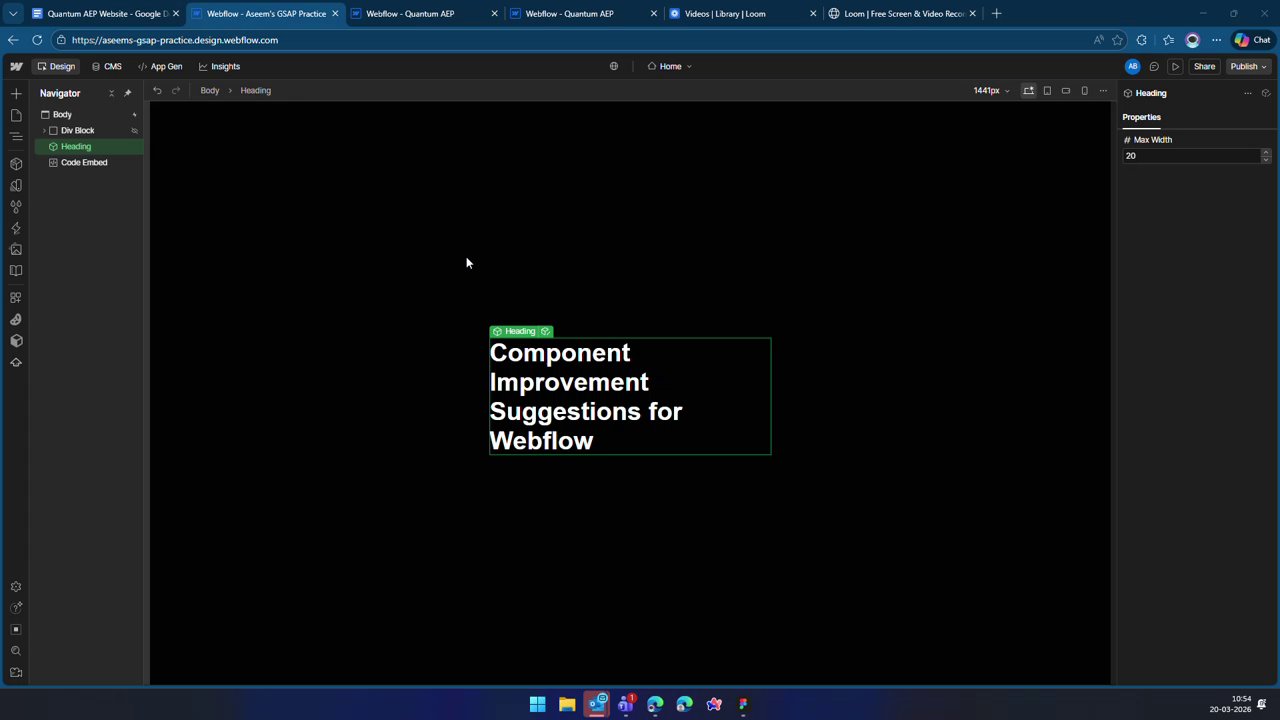
Task: Open the Interactions lightning panel
Action: coord(15,228)
